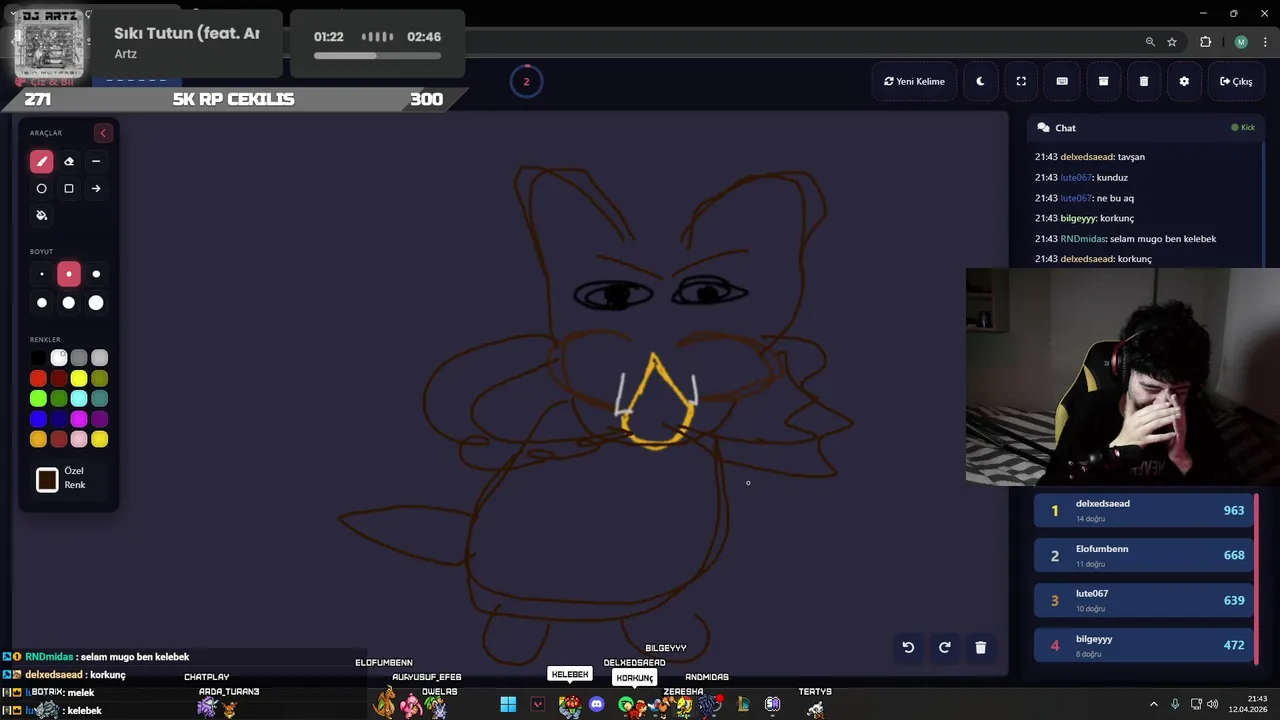
Task: Undo the last stroke
Action: coord(908,647)
